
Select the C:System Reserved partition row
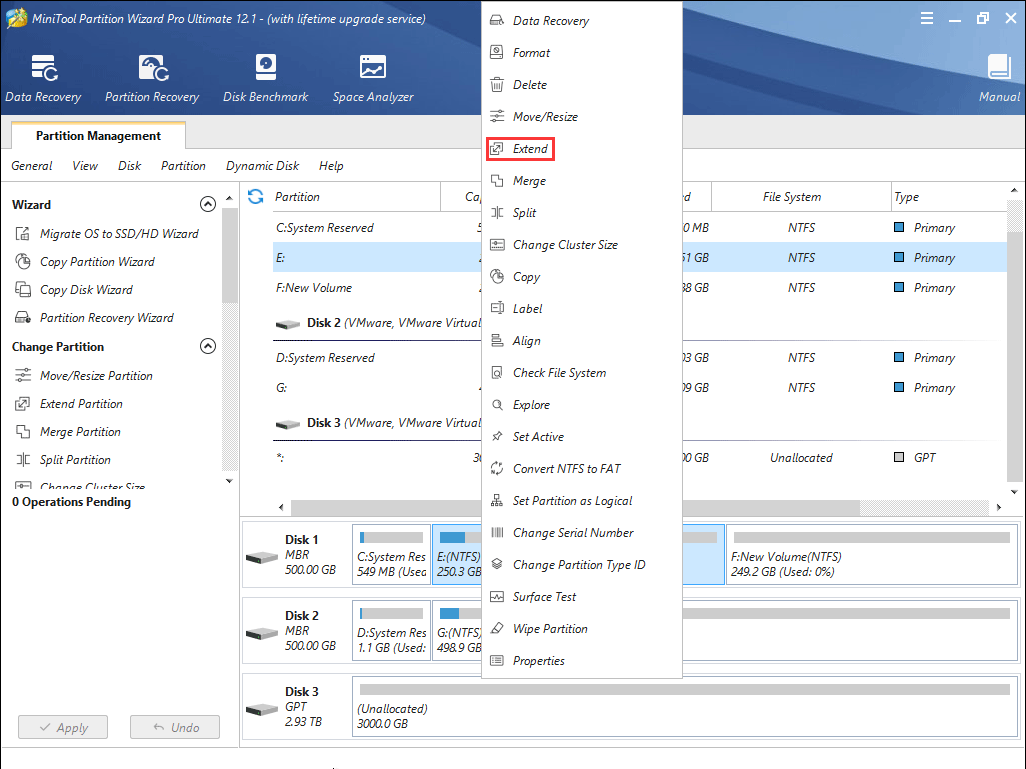639,228
